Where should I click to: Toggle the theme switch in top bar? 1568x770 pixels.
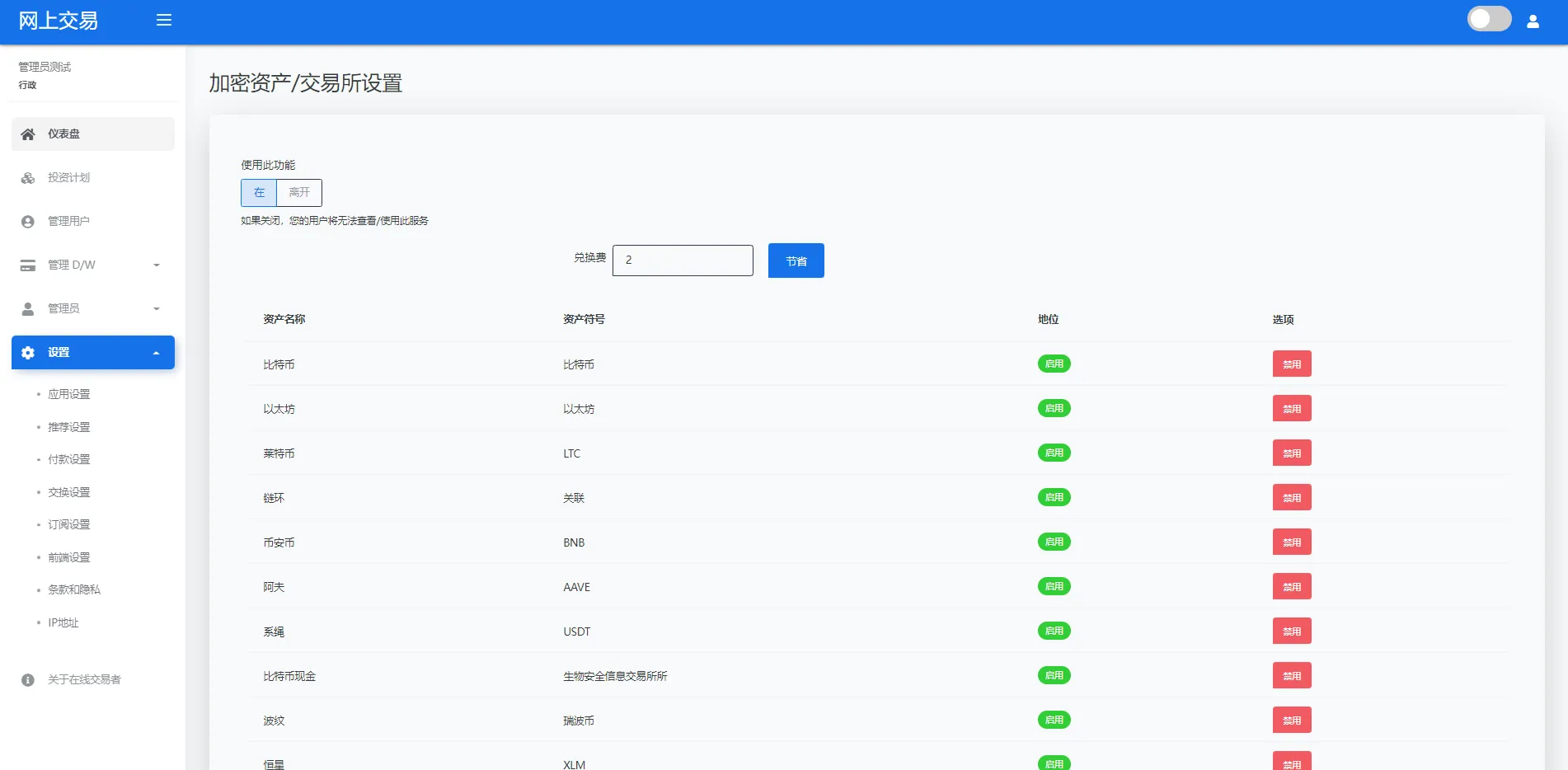[x=1489, y=19]
